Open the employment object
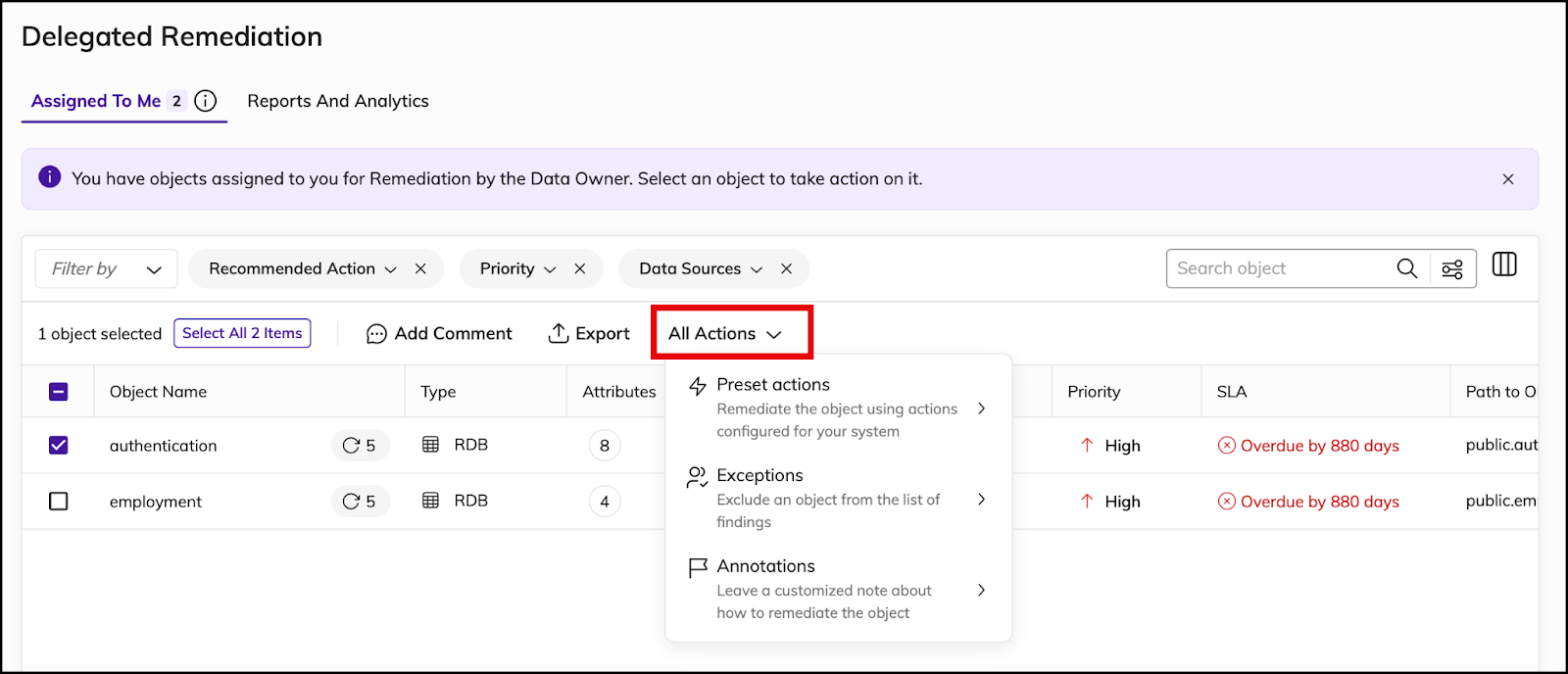This screenshot has height=674, width=1568. [x=156, y=502]
